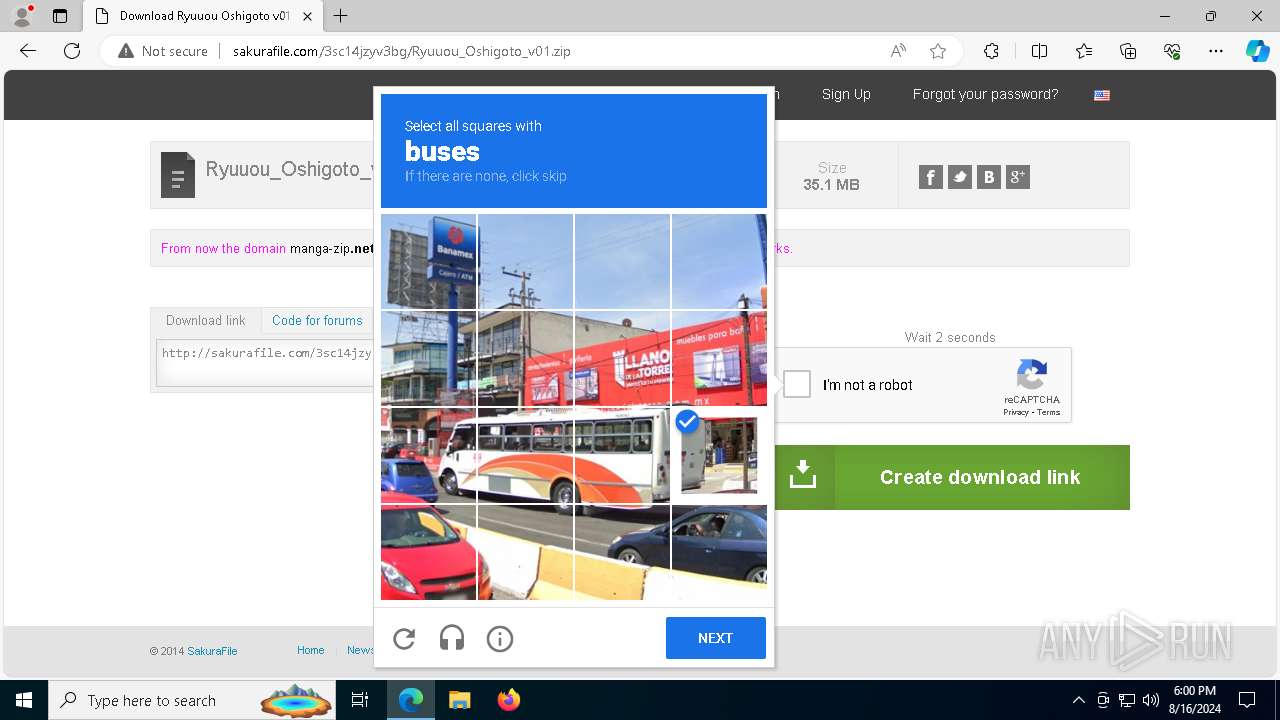Refresh the page

(x=72, y=51)
